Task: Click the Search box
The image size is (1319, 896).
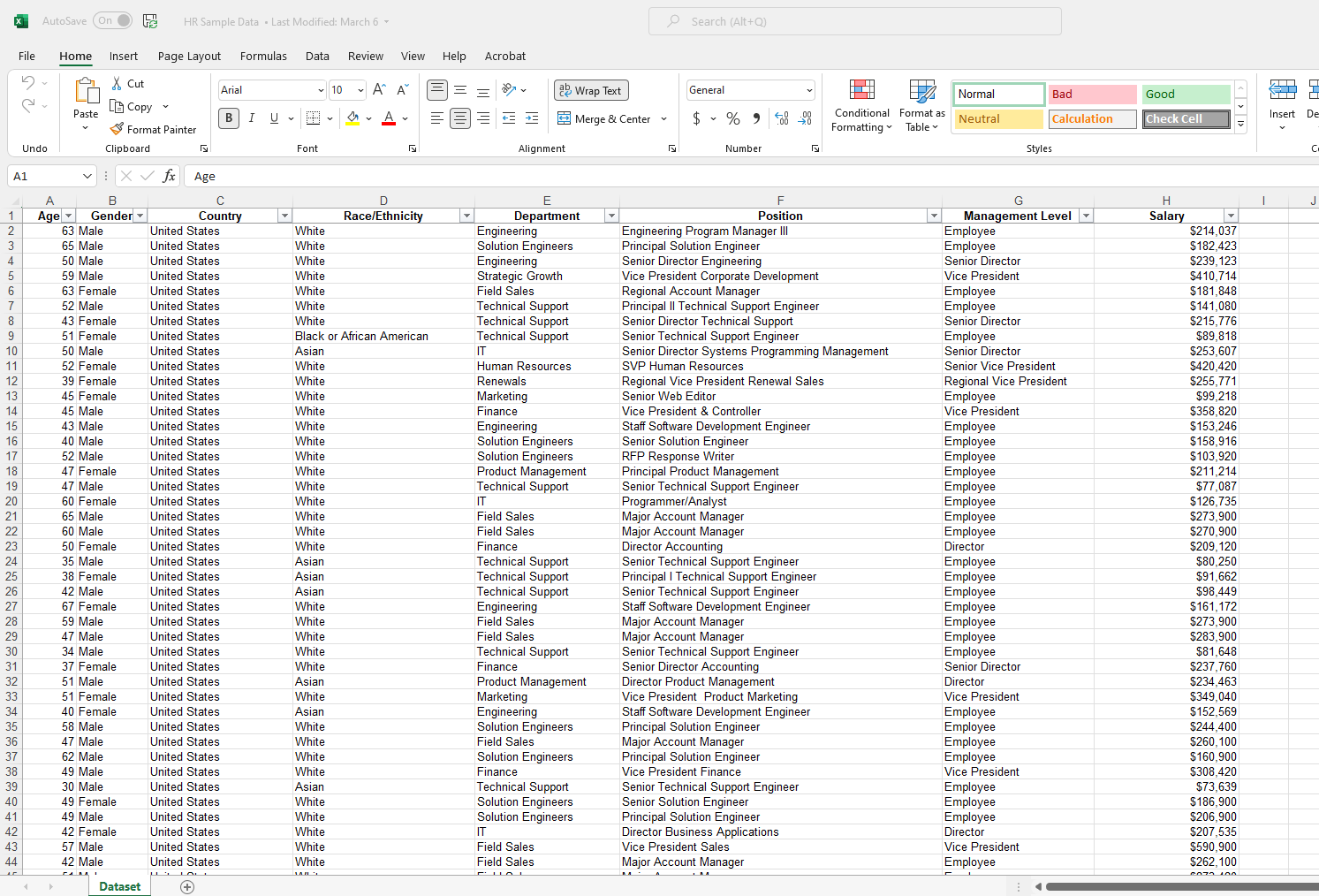Action: click(855, 21)
